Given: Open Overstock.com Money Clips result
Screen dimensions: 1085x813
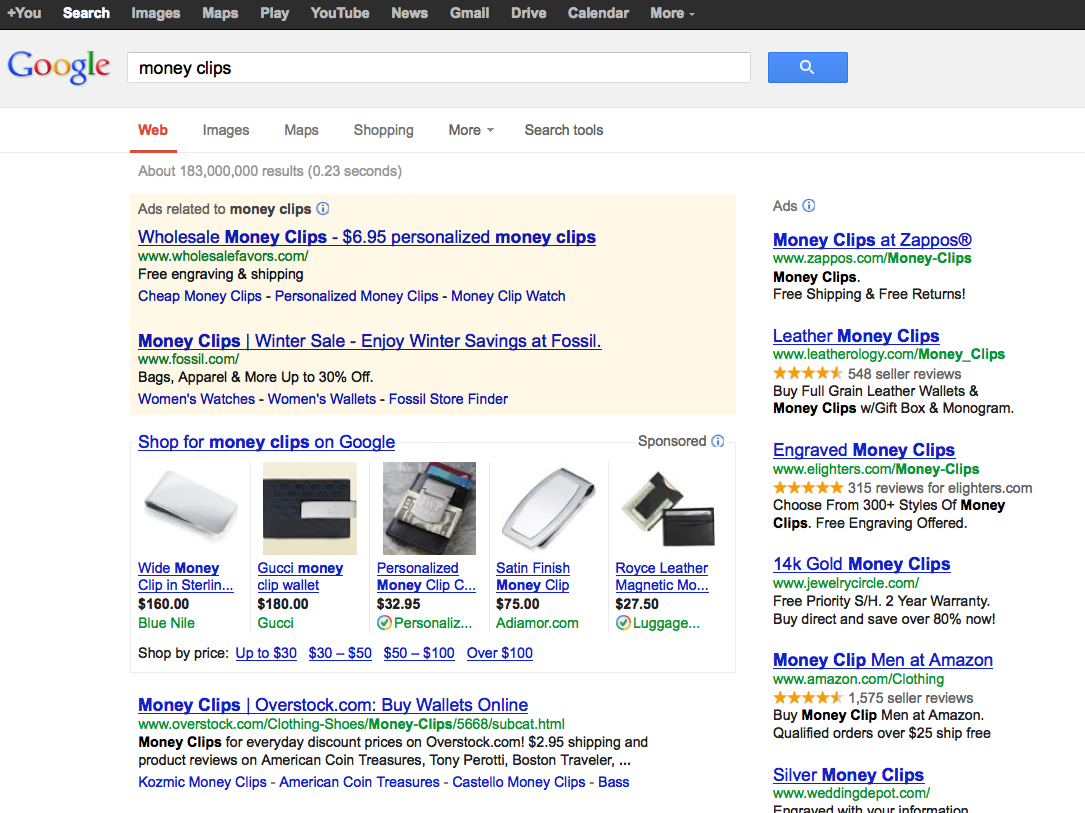Looking at the screenshot, I should 333,705.
